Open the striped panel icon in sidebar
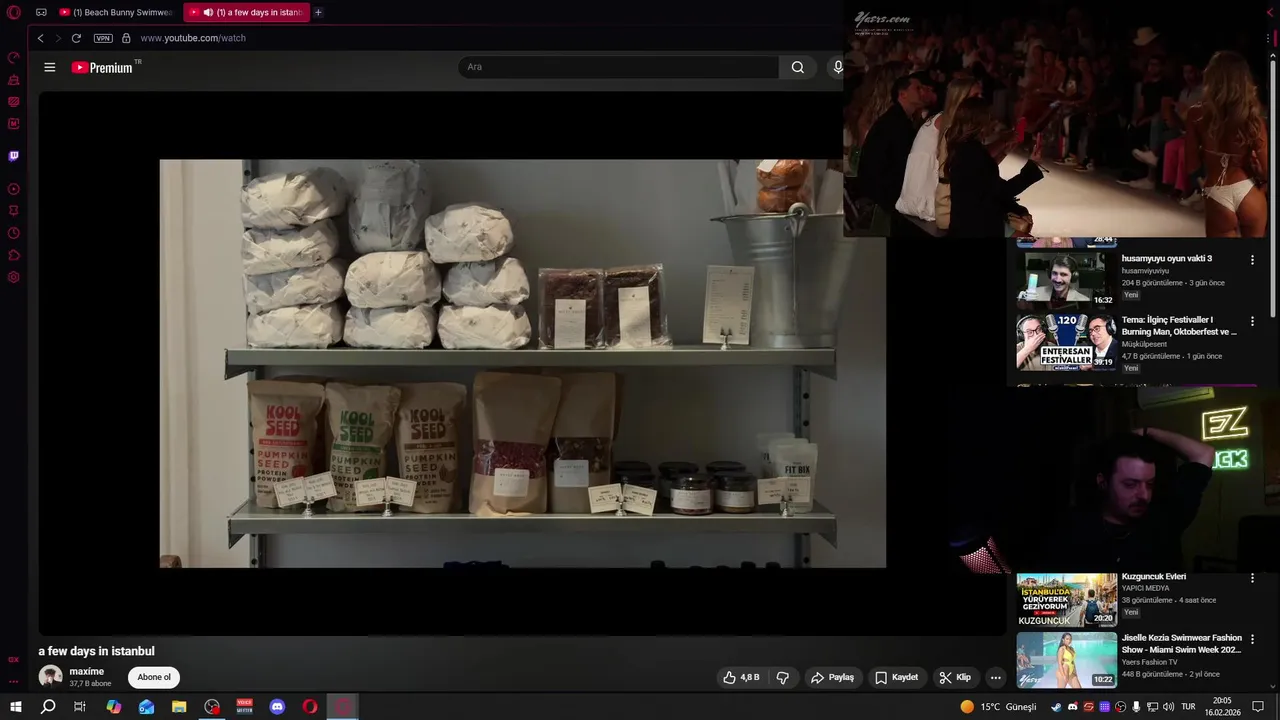 click(x=14, y=102)
